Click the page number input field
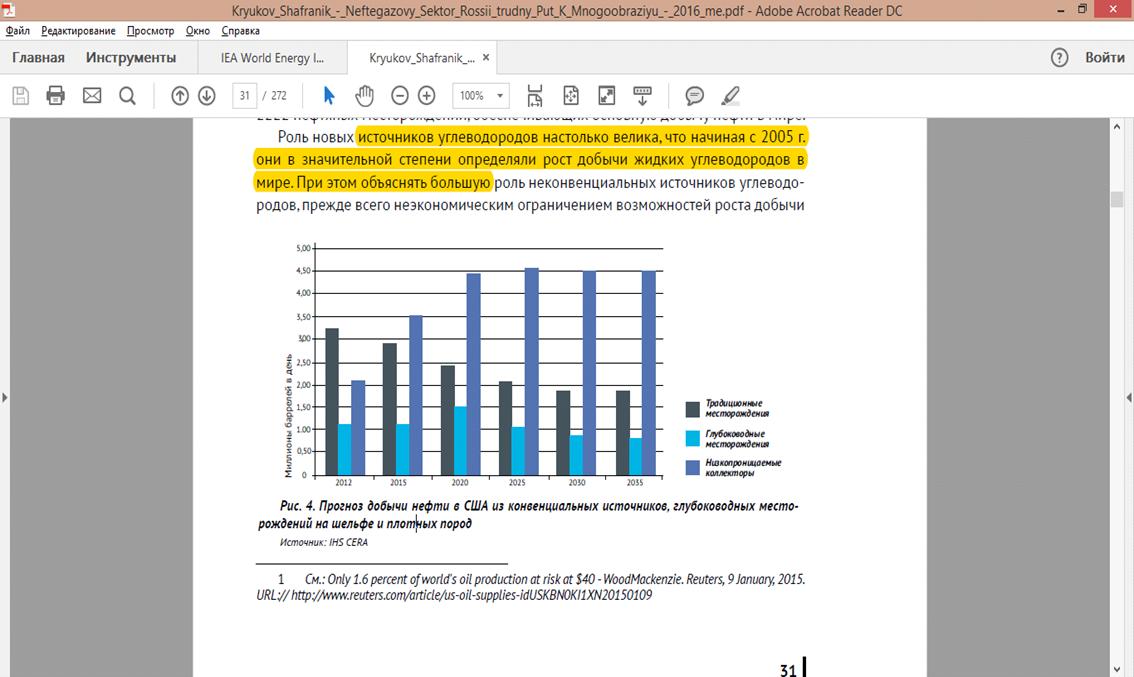1134x677 pixels. point(245,96)
